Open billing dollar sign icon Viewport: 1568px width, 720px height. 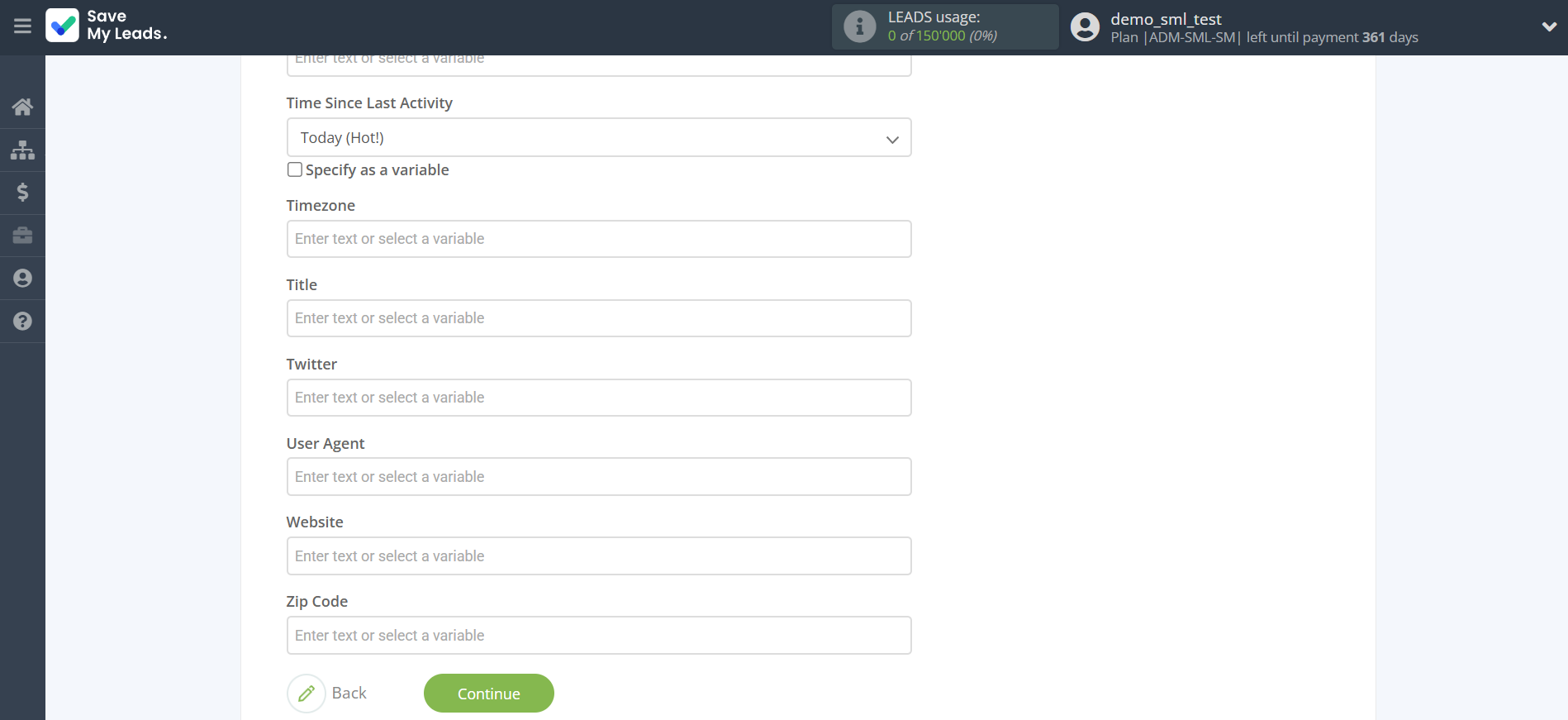22,193
